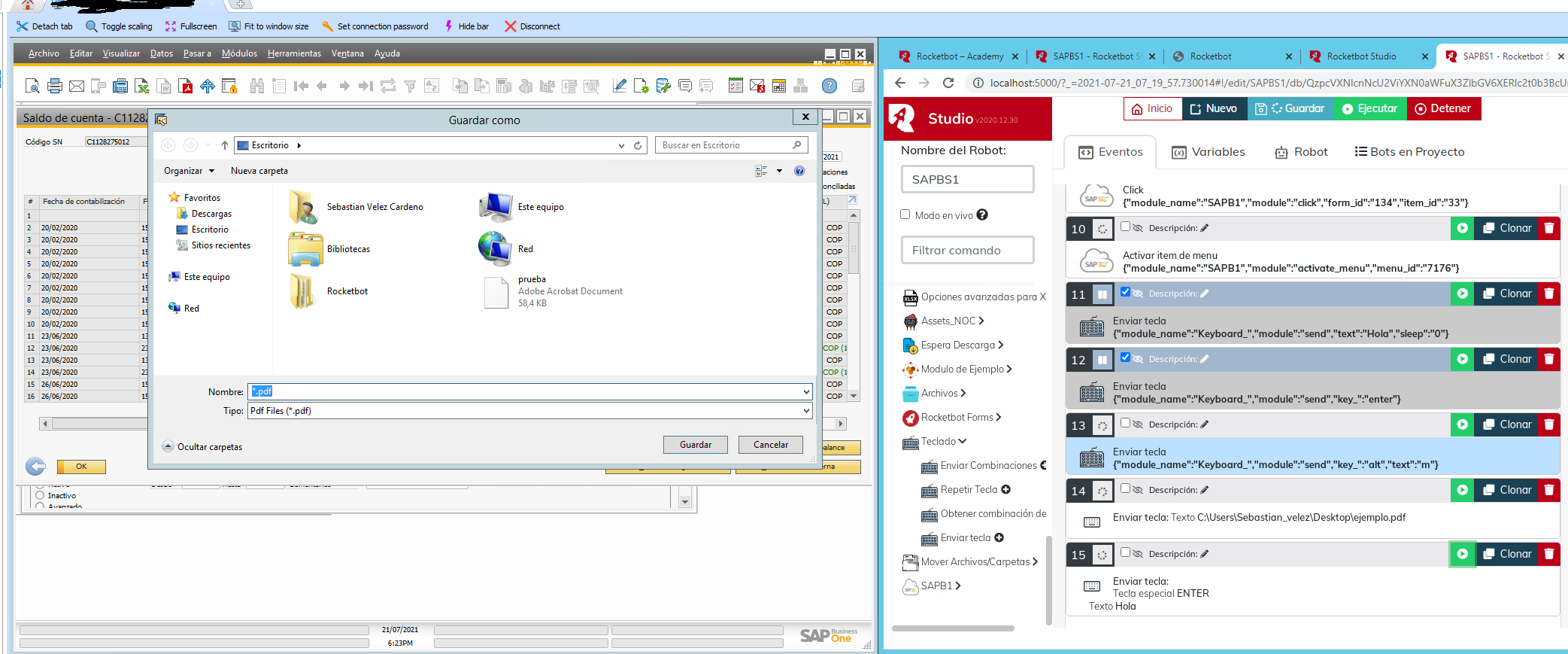1568x654 pixels.
Task: Open the Tipo file type dropdown
Action: (x=805, y=411)
